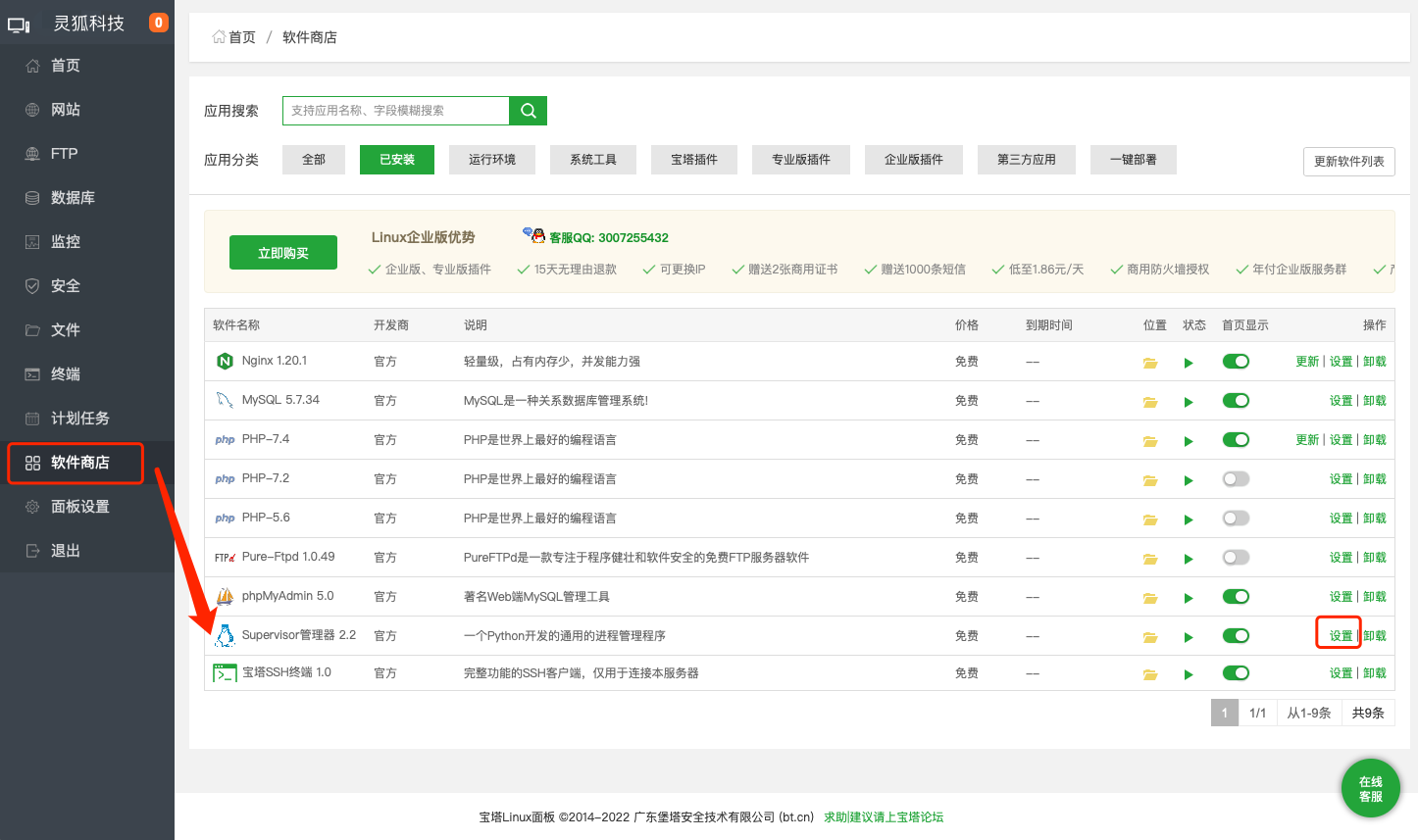Viewport: 1418px width, 840px height.
Task: Enable homepage display for PHP-7.2
Action: (x=1236, y=479)
